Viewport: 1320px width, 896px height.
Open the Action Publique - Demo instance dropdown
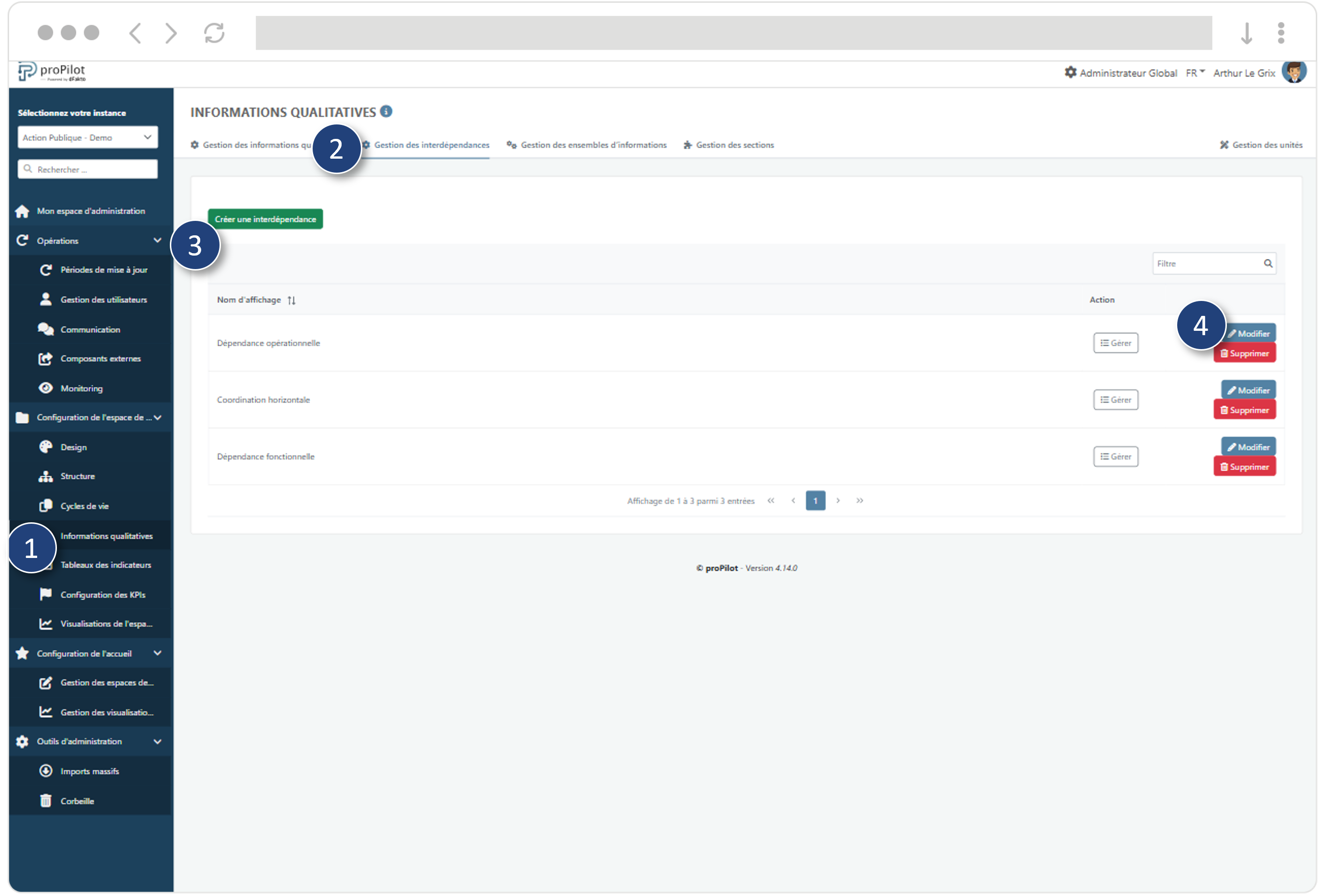87,137
